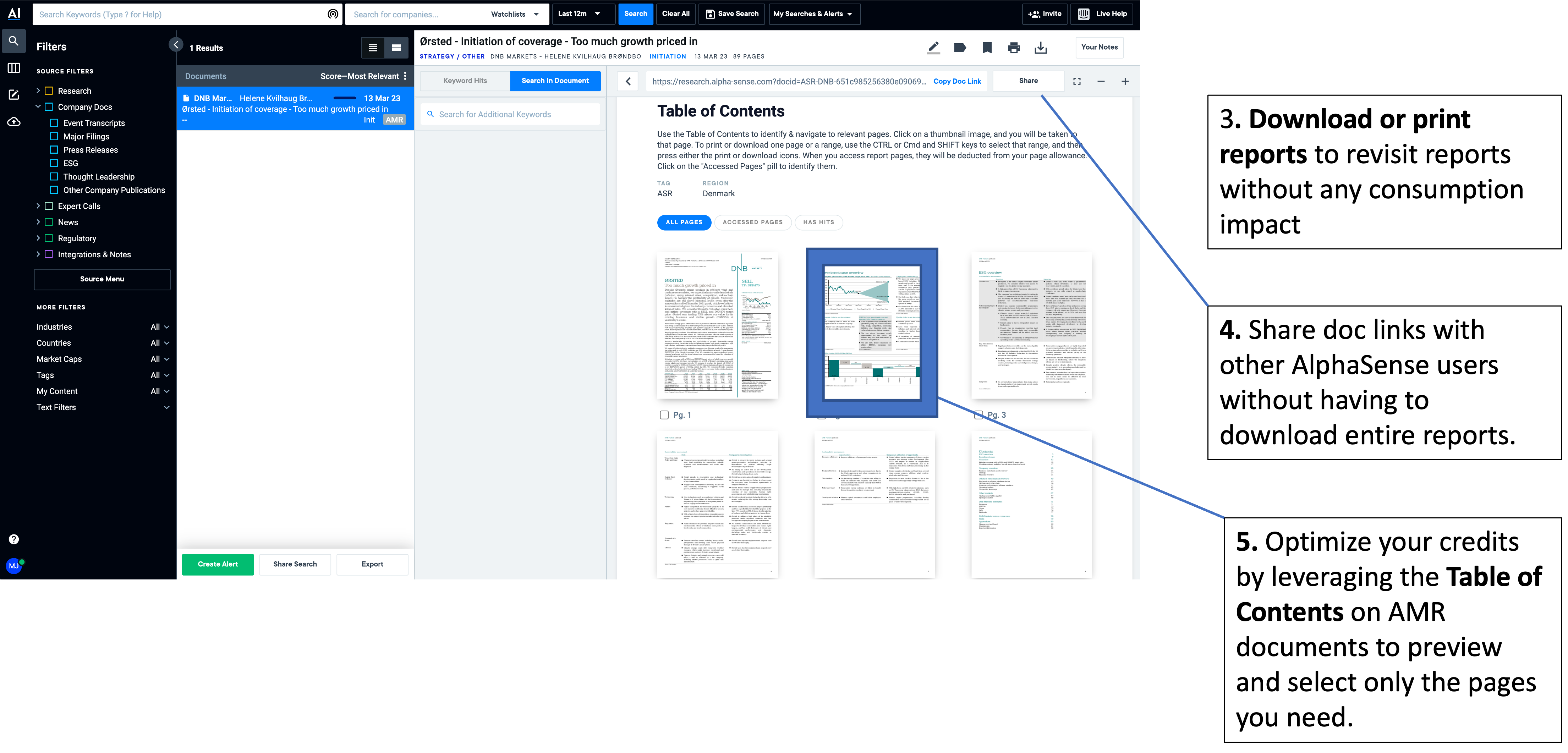Select the ACCESSED PAGES pill
The height and width of the screenshot is (753, 1568).
(752, 222)
